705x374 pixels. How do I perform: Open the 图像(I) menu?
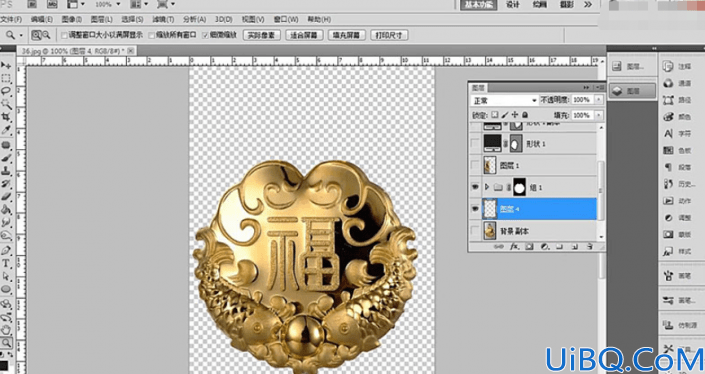[x=71, y=19]
